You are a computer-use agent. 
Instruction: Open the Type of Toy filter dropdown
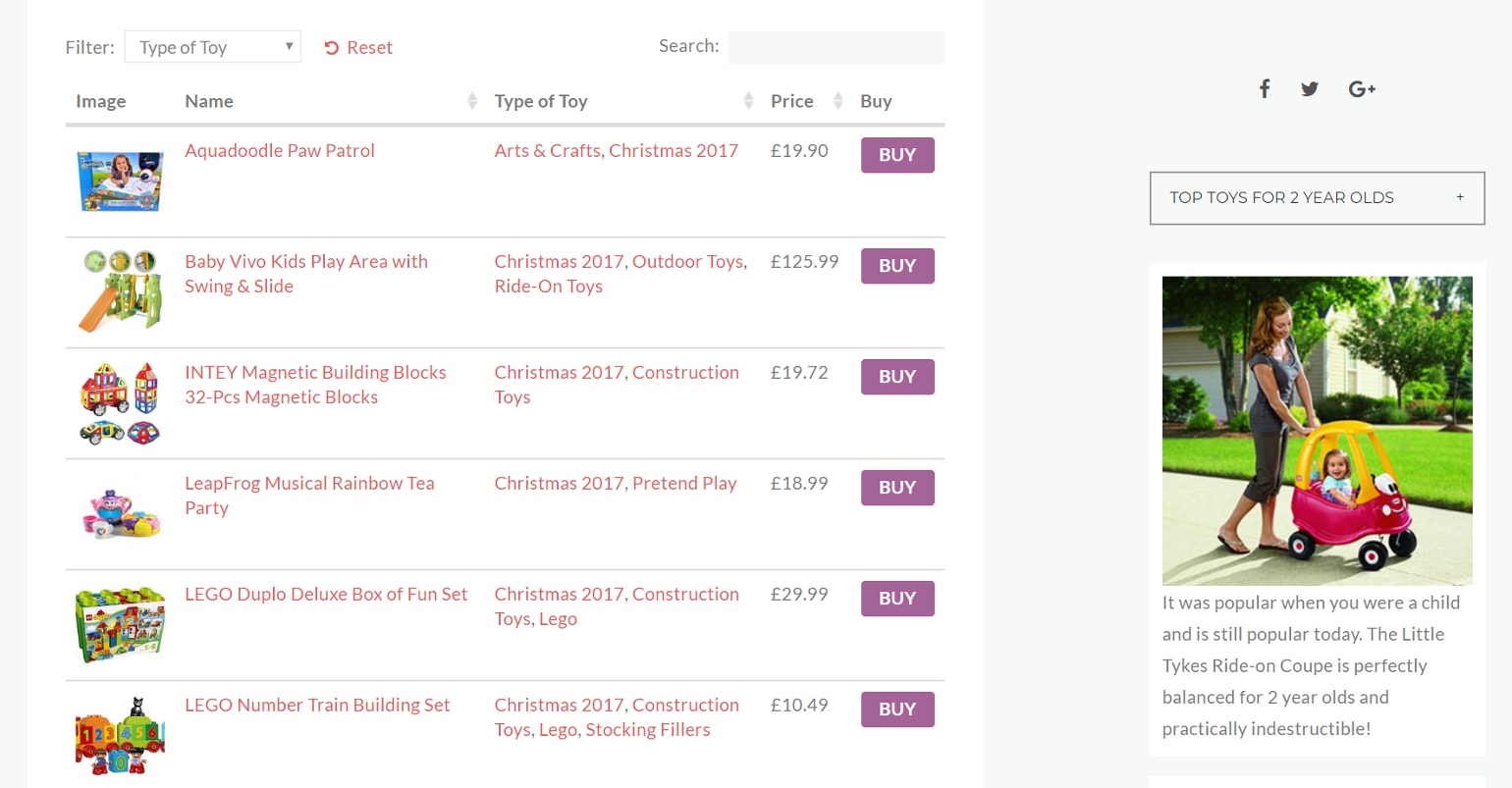[212, 47]
